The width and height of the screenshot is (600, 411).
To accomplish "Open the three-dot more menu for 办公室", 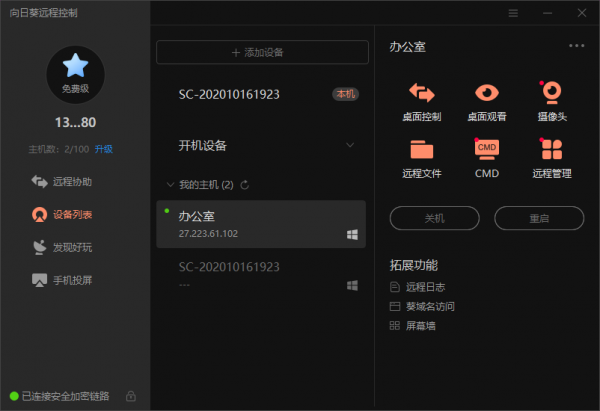I will tap(576, 46).
